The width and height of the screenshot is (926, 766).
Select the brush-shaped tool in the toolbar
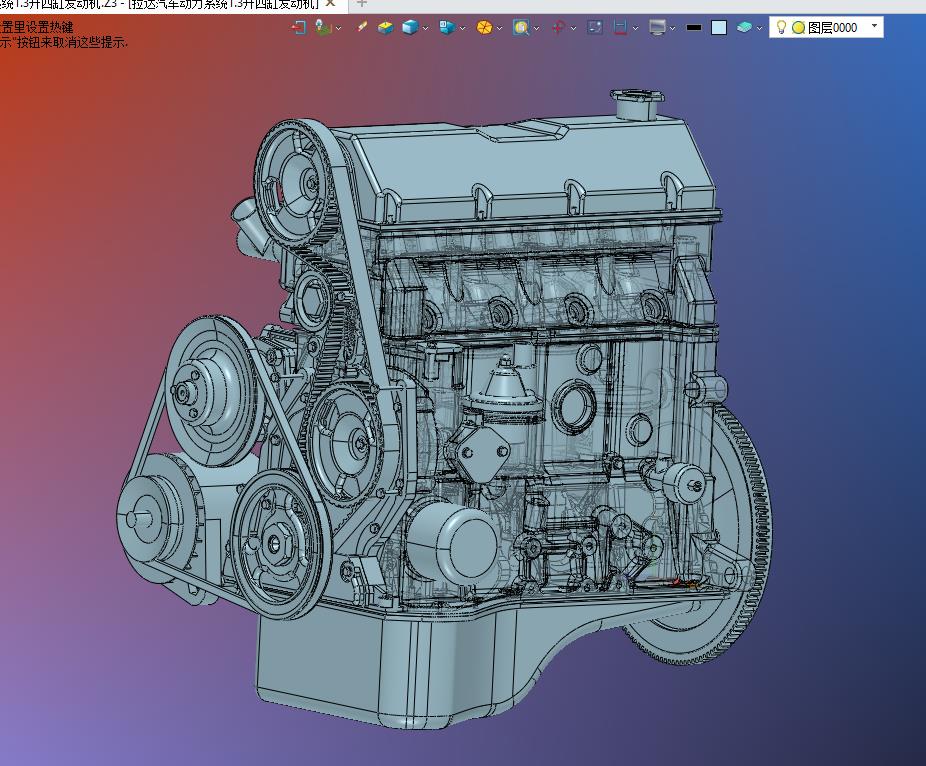pyautogui.click(x=361, y=28)
